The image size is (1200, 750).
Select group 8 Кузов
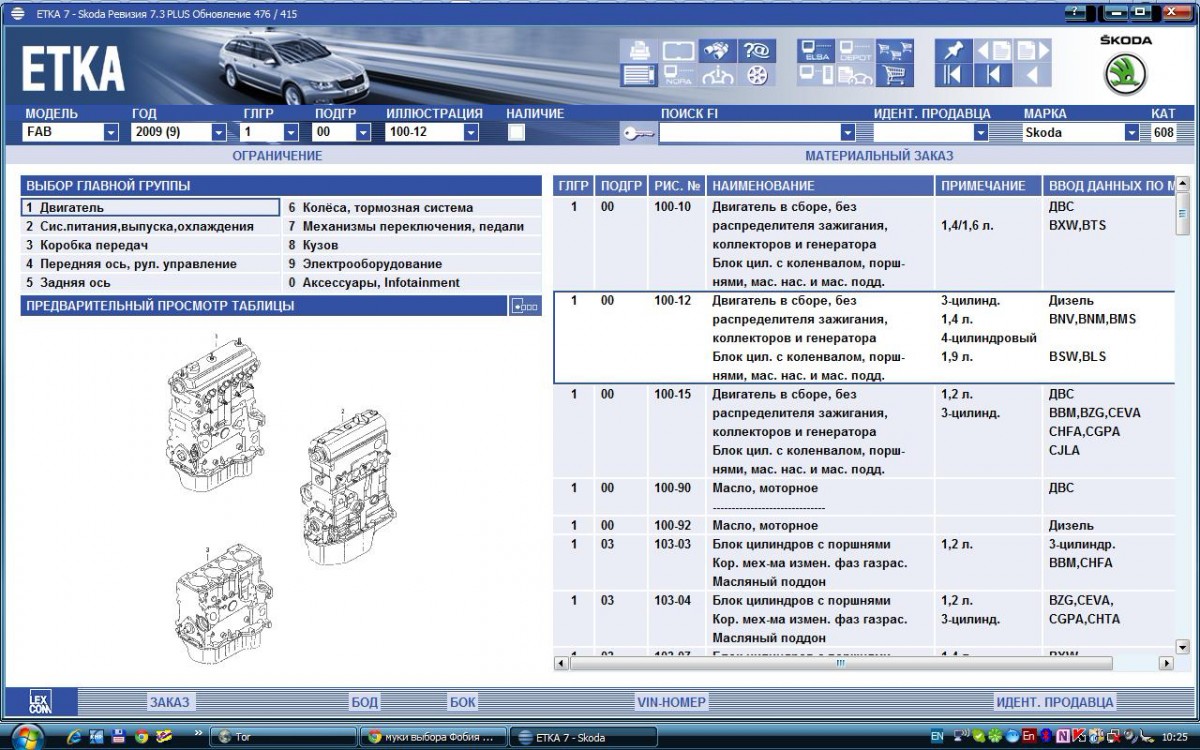[412, 245]
